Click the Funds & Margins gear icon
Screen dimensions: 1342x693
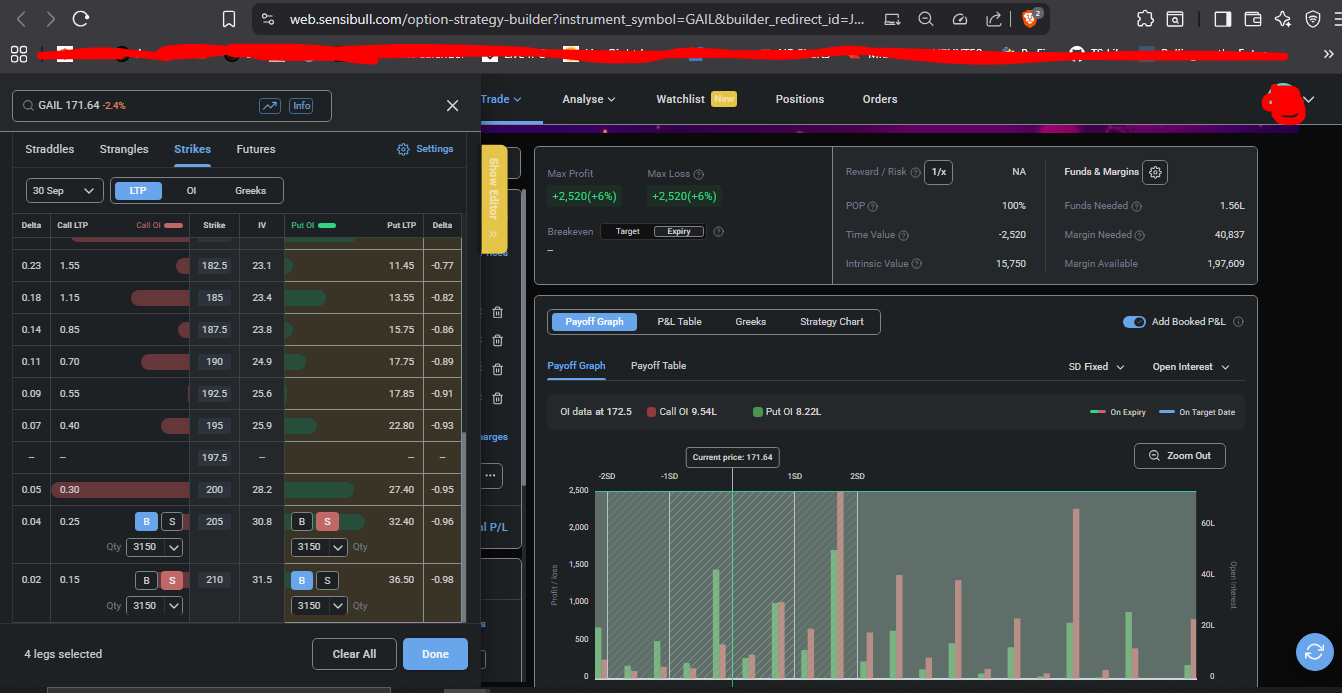pyautogui.click(x=1155, y=172)
